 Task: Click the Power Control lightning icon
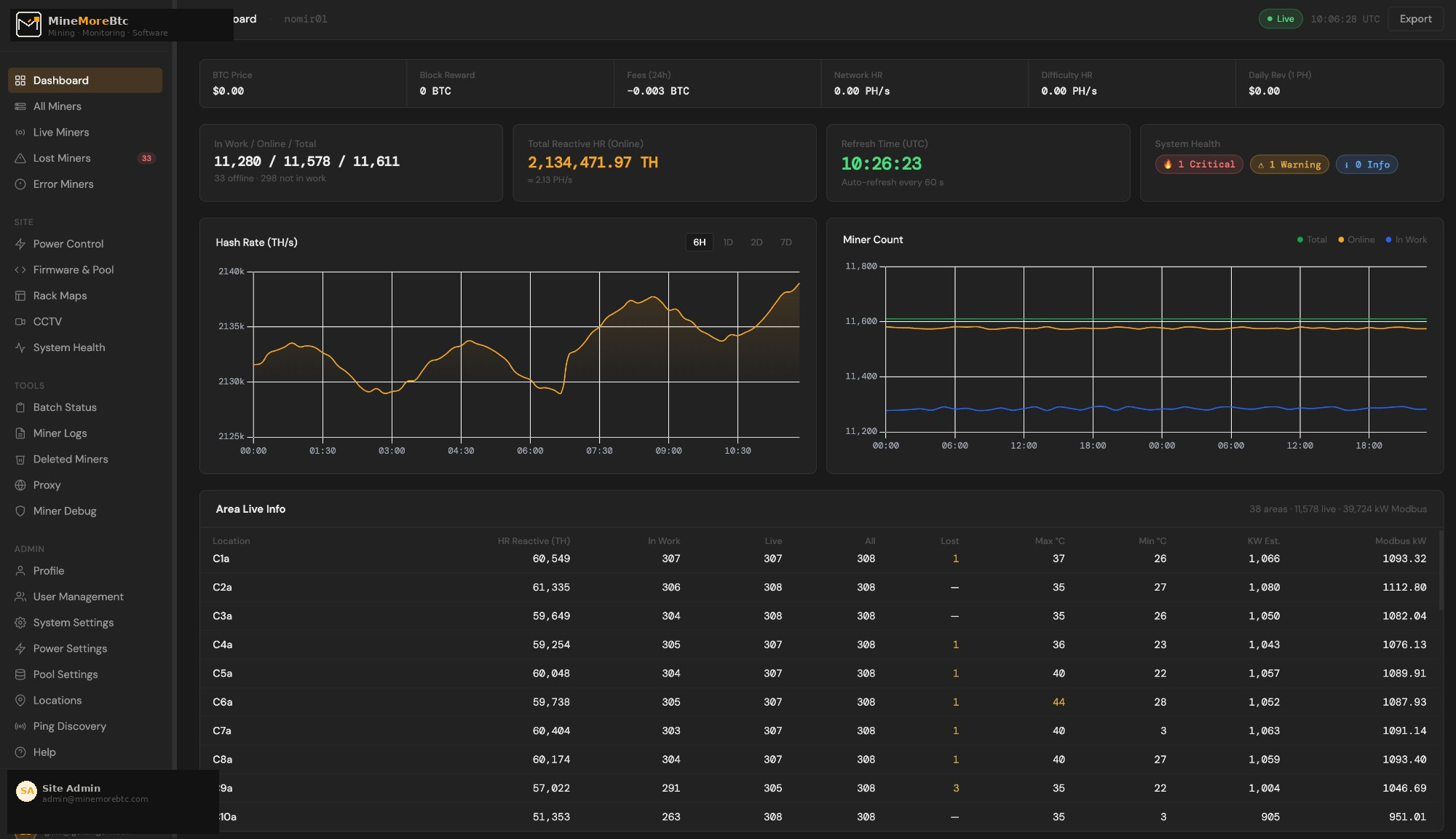(20, 243)
